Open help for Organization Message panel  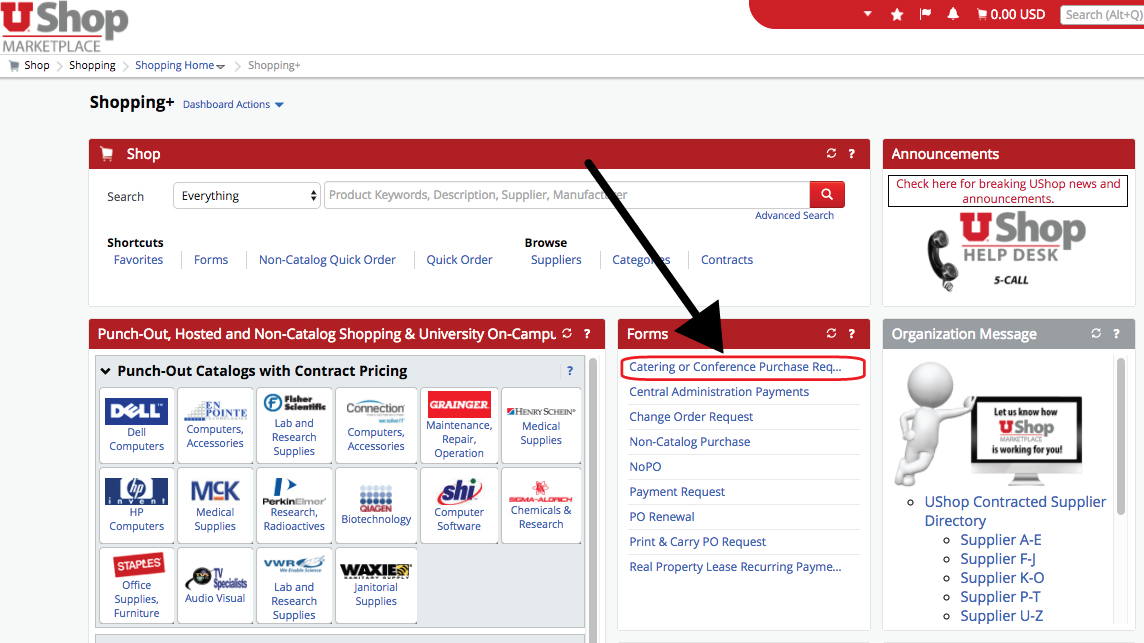(1116, 334)
